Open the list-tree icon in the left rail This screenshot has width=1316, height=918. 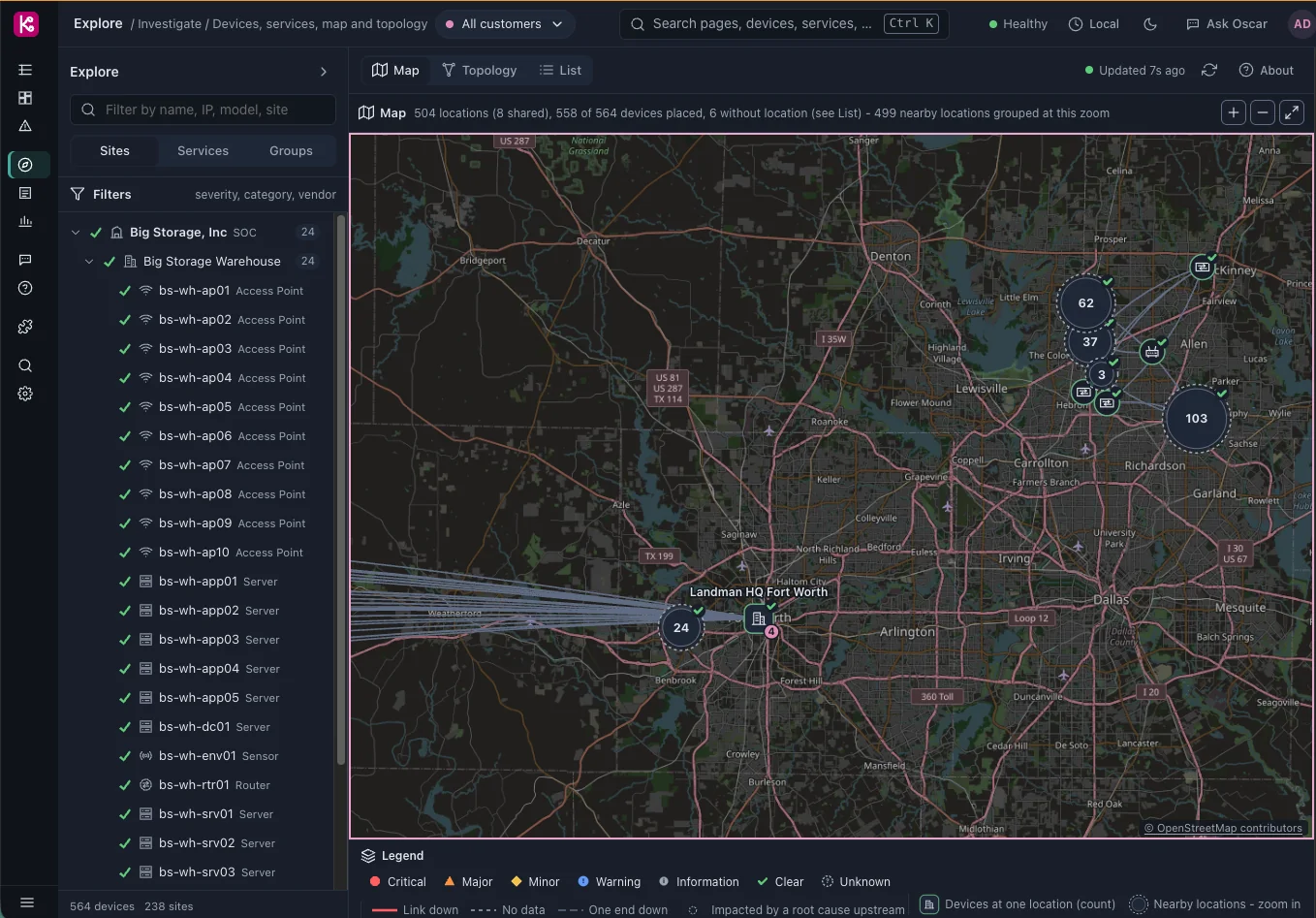25,70
